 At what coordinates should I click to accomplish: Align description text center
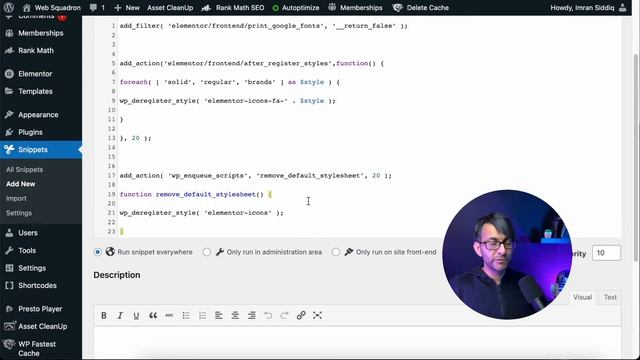235,315
